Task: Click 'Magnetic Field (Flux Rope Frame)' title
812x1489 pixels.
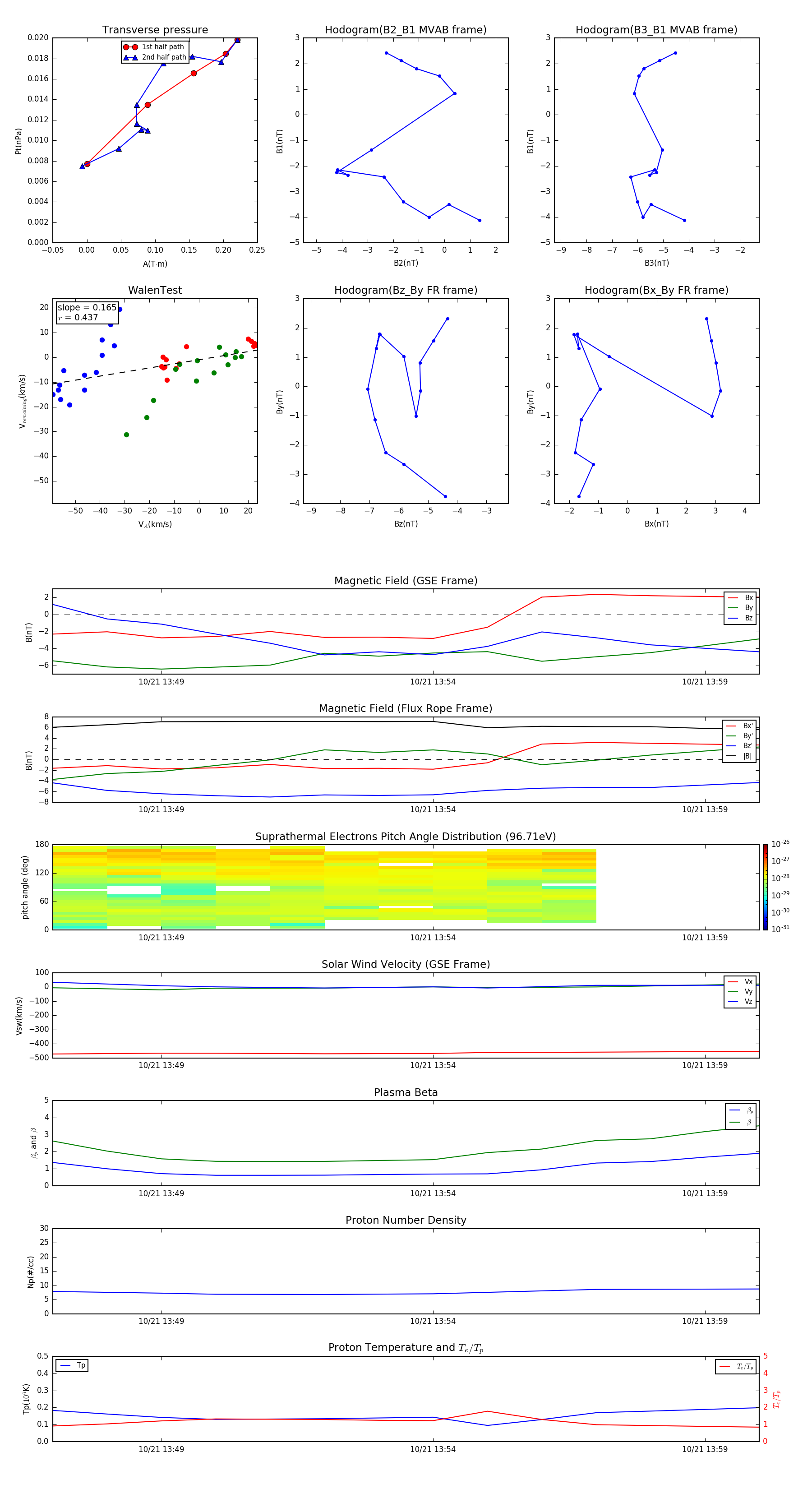Action: coord(406,709)
